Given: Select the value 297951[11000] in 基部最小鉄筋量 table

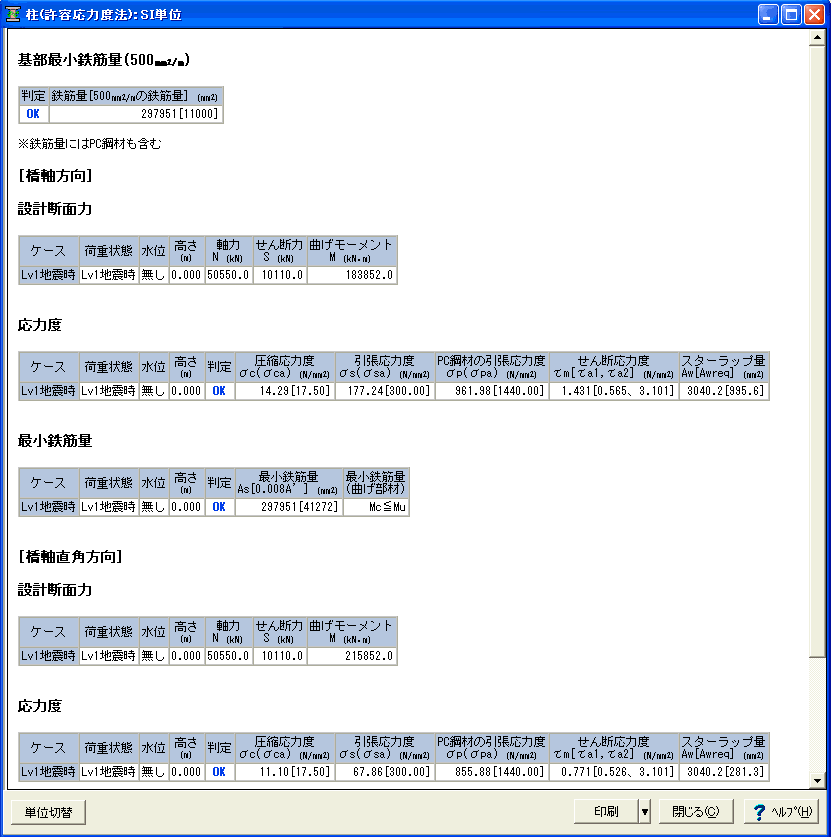Looking at the screenshot, I should [x=136, y=114].
